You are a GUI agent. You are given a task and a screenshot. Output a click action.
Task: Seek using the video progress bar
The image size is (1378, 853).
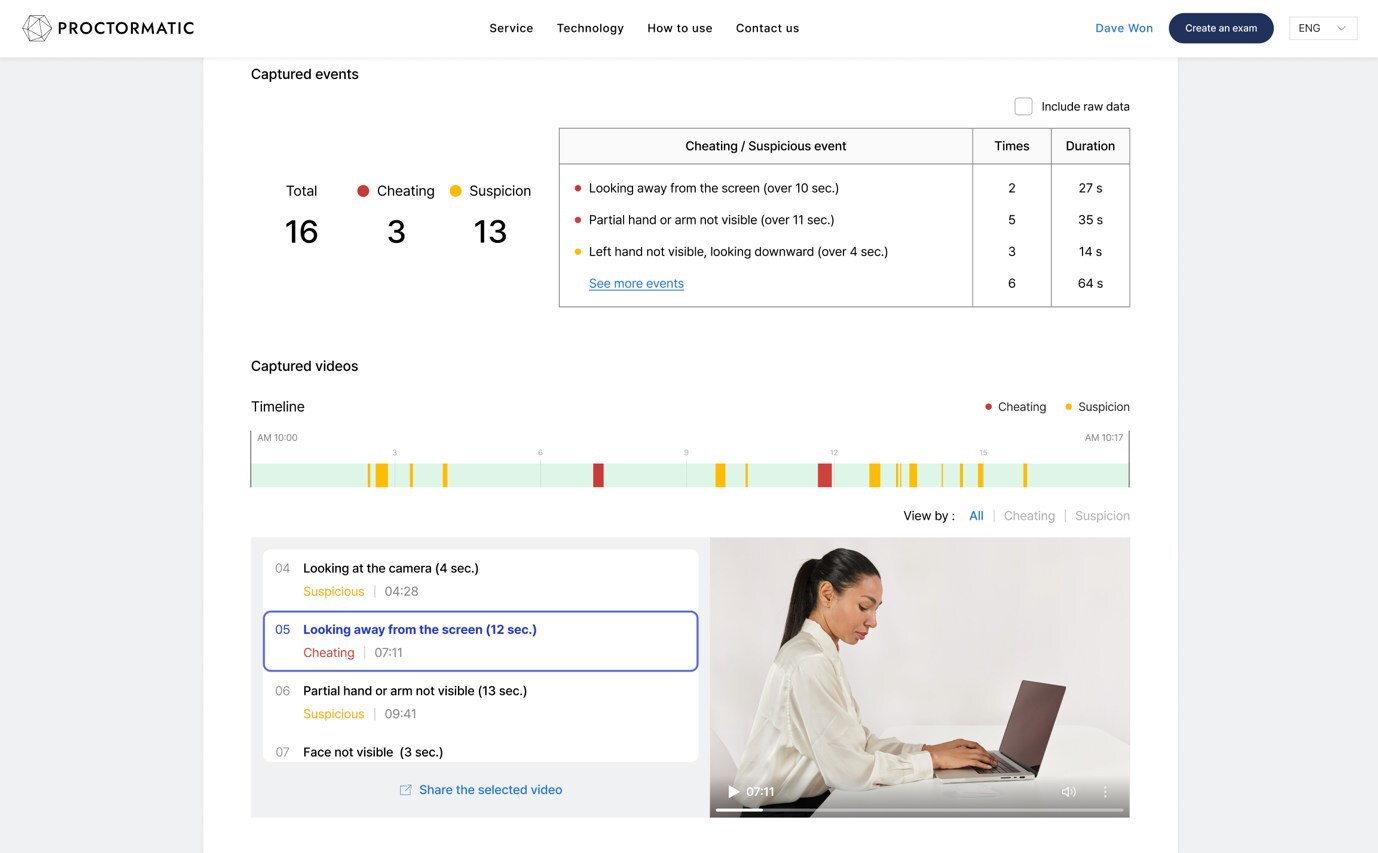[x=919, y=810]
